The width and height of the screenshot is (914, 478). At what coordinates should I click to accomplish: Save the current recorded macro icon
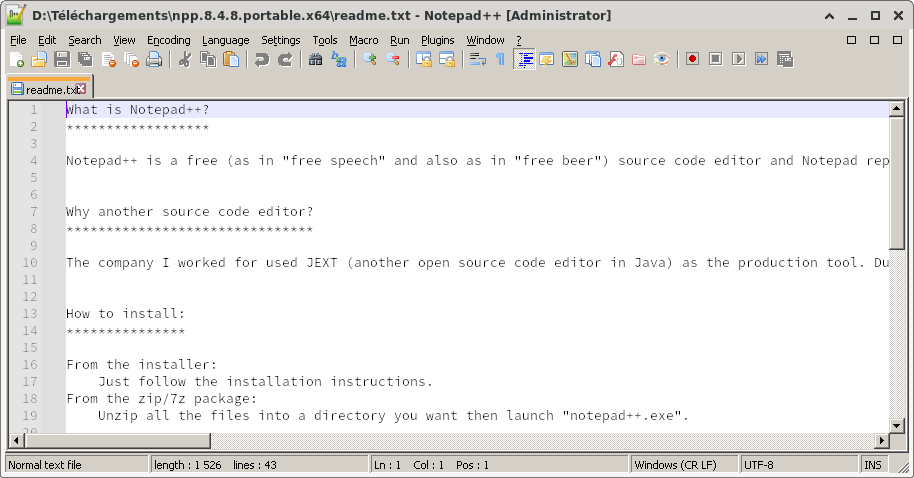[785, 59]
